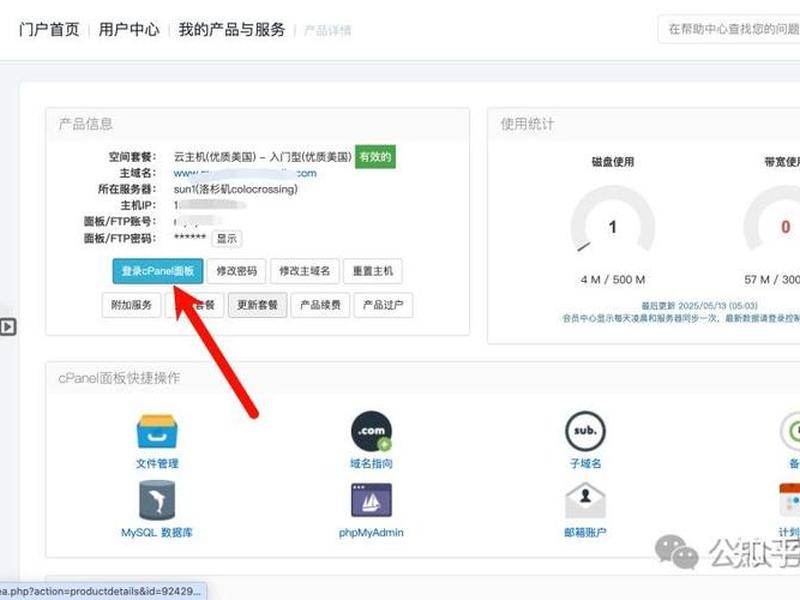800x600 pixels.
Task: Click the 更新套餐 button
Action: pyautogui.click(x=258, y=305)
